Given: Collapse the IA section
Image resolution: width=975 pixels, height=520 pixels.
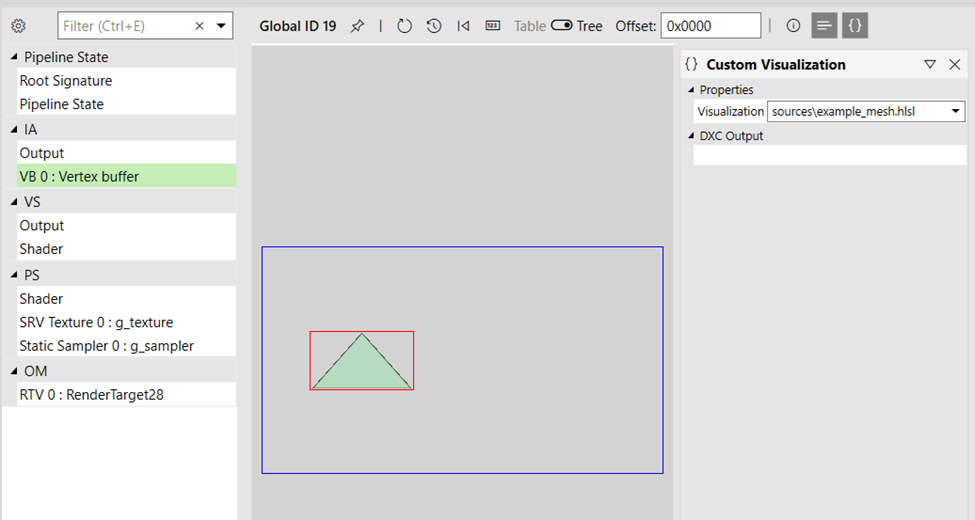Looking at the screenshot, I should point(14,129).
